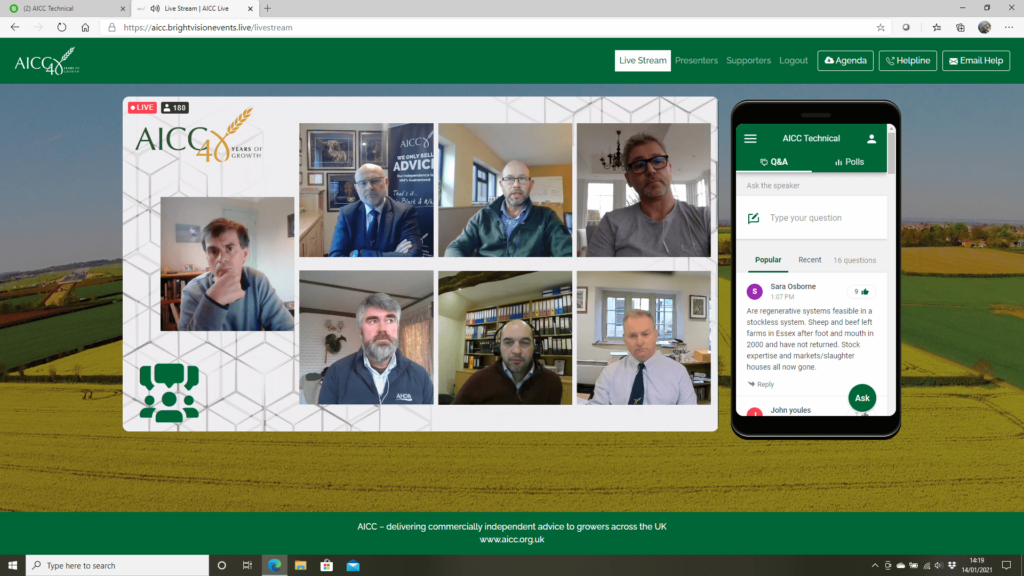Click the Windows taskbar search box

pyautogui.click(x=118, y=566)
